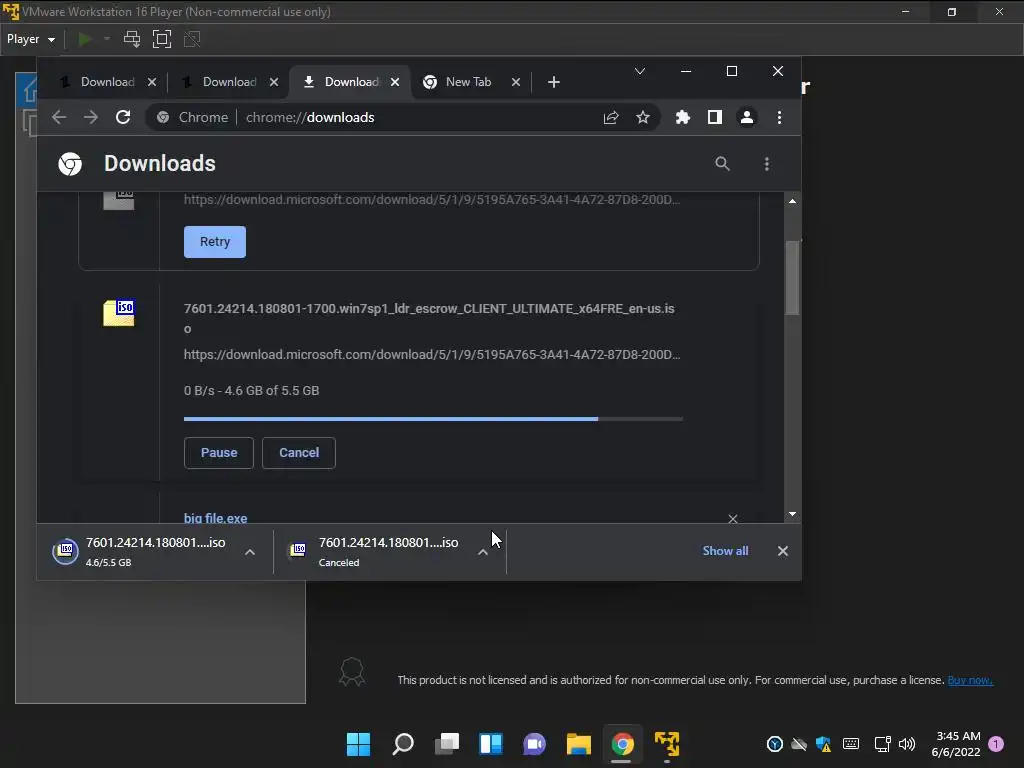Click the downloads page scrollbar thumb
Image resolution: width=1024 pixels, height=768 pixels.
[792, 278]
